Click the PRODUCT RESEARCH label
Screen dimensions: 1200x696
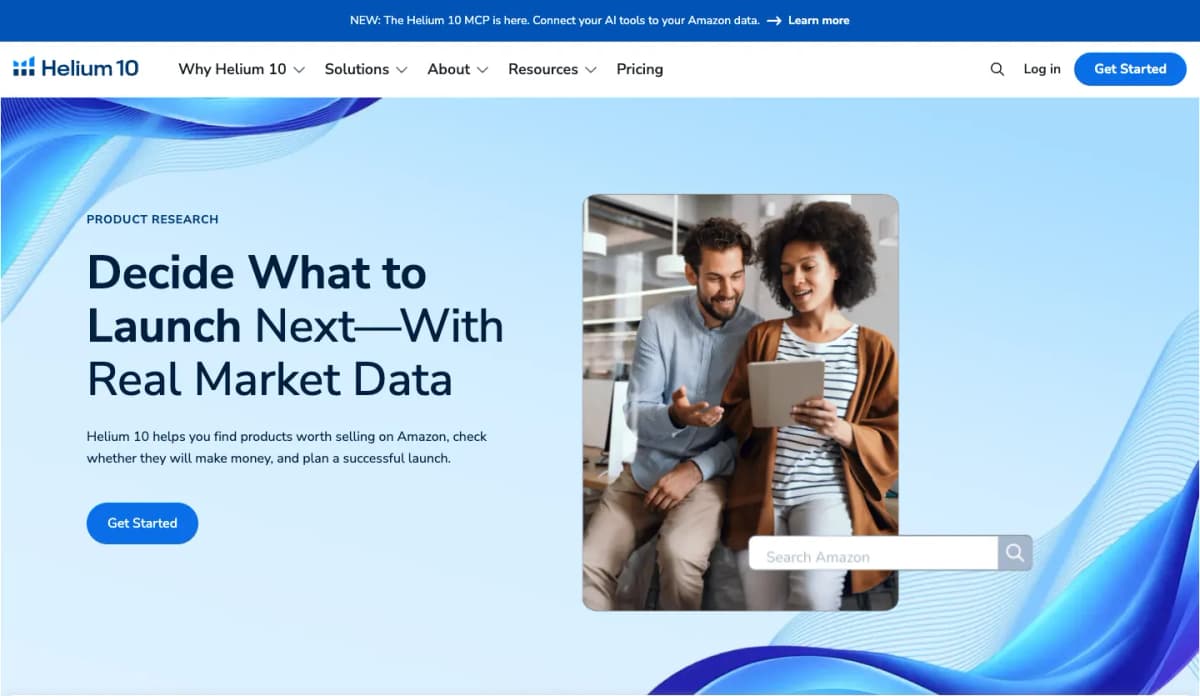[152, 219]
